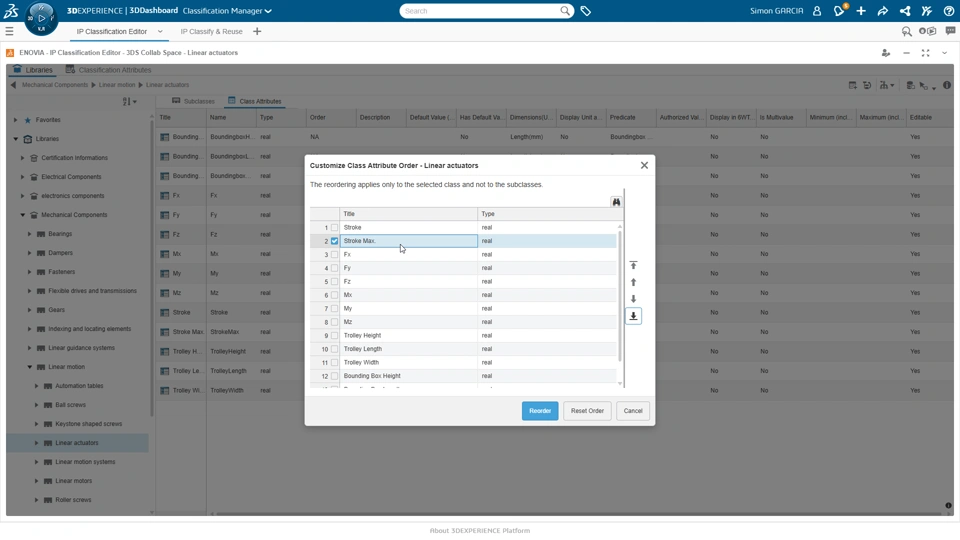The height and width of the screenshot is (540, 960).
Task: Expand the Linear actuators tree node
Action: pos(36,443)
